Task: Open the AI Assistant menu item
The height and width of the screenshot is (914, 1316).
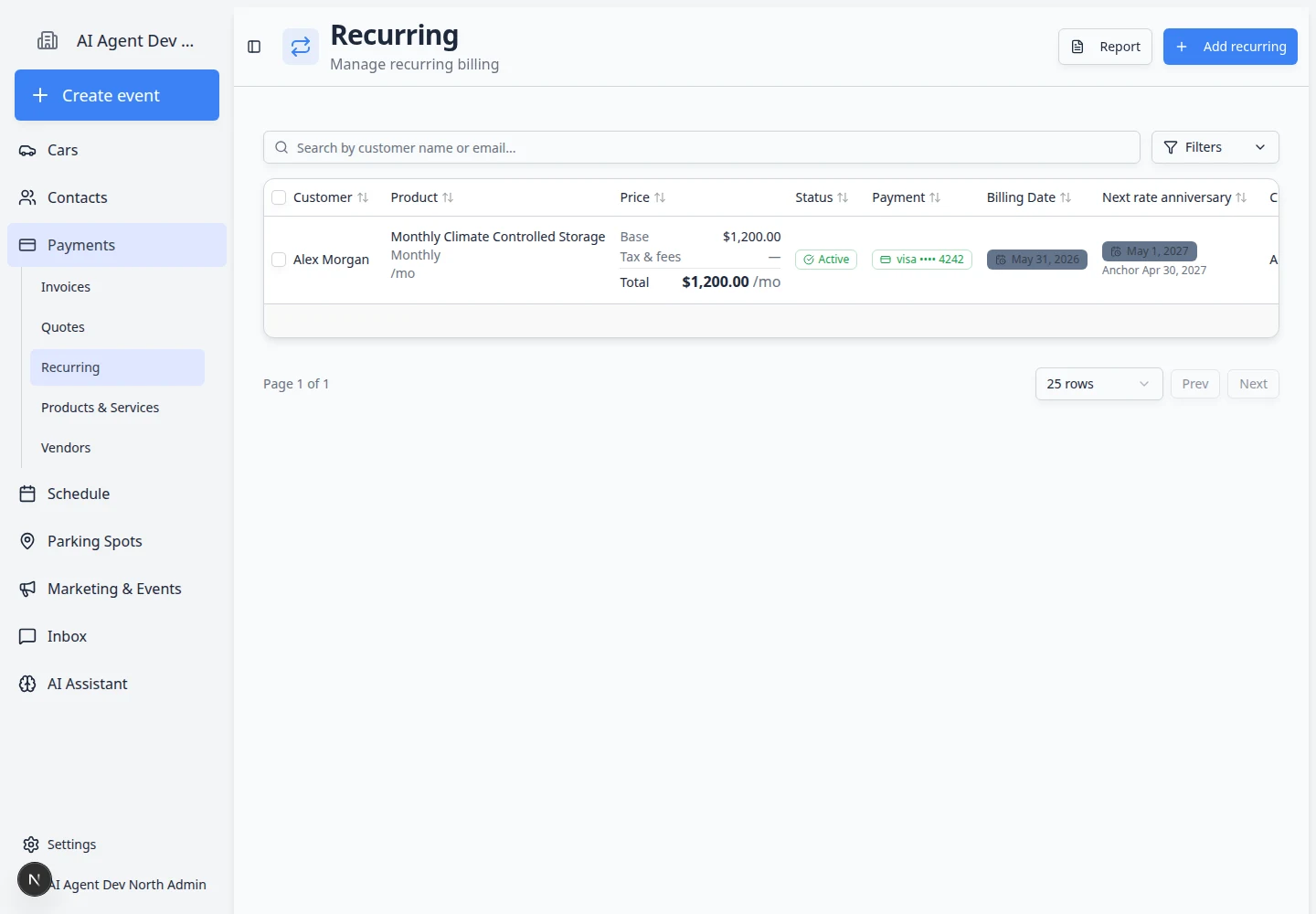Action: tap(117, 684)
